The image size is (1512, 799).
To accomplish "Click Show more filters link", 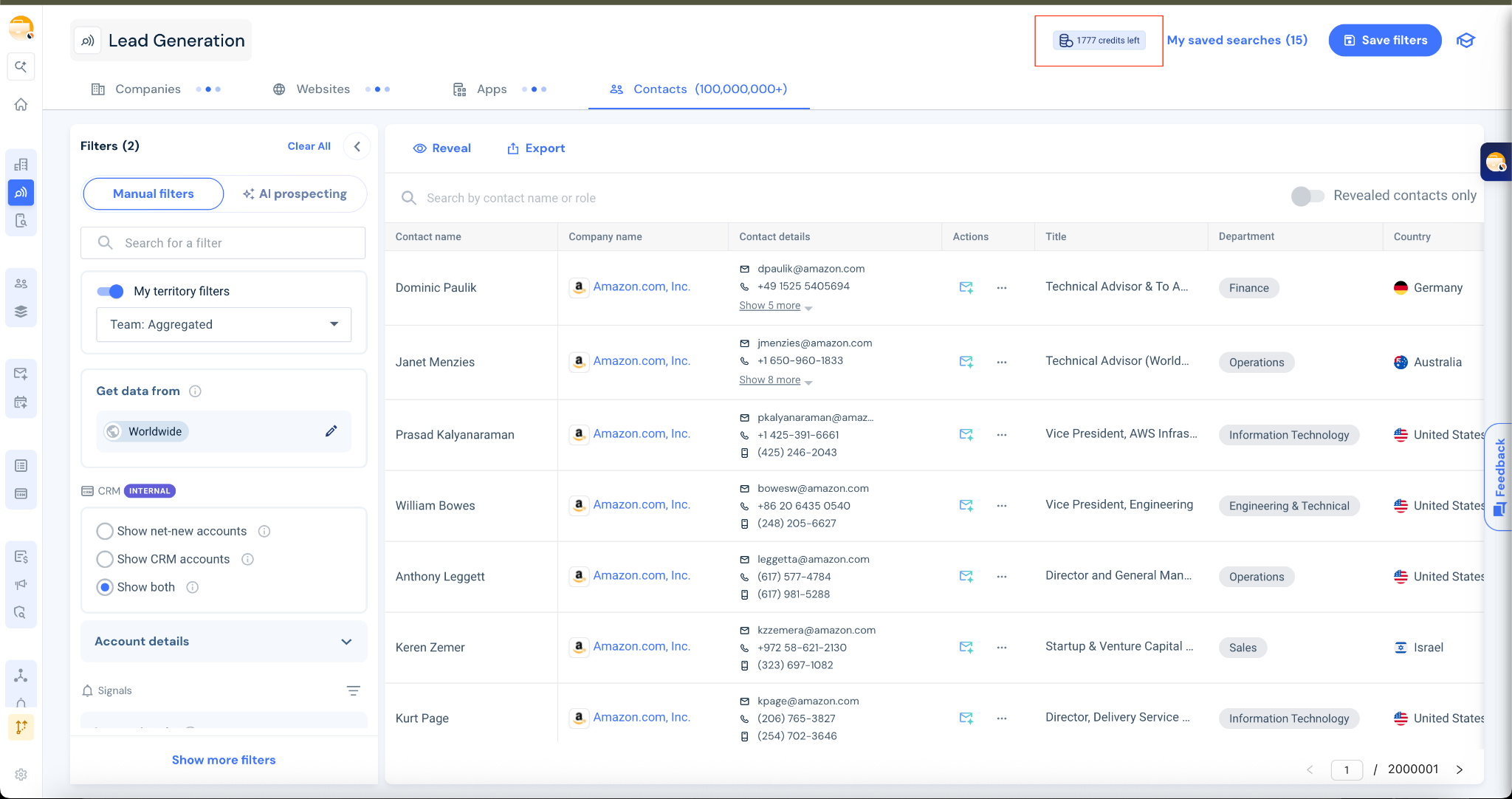I will 224,760.
